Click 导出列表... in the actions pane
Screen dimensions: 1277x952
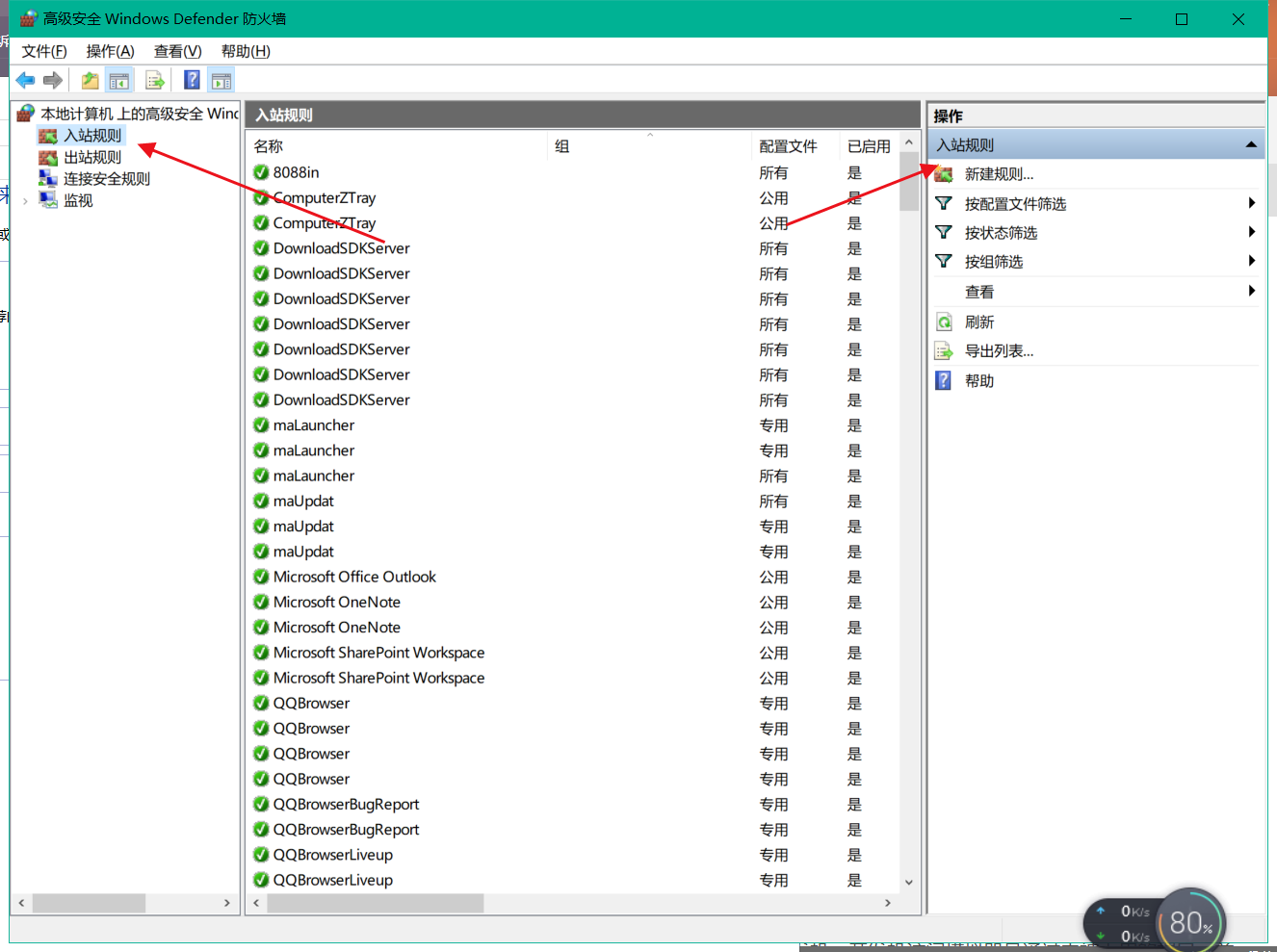[x=999, y=350]
